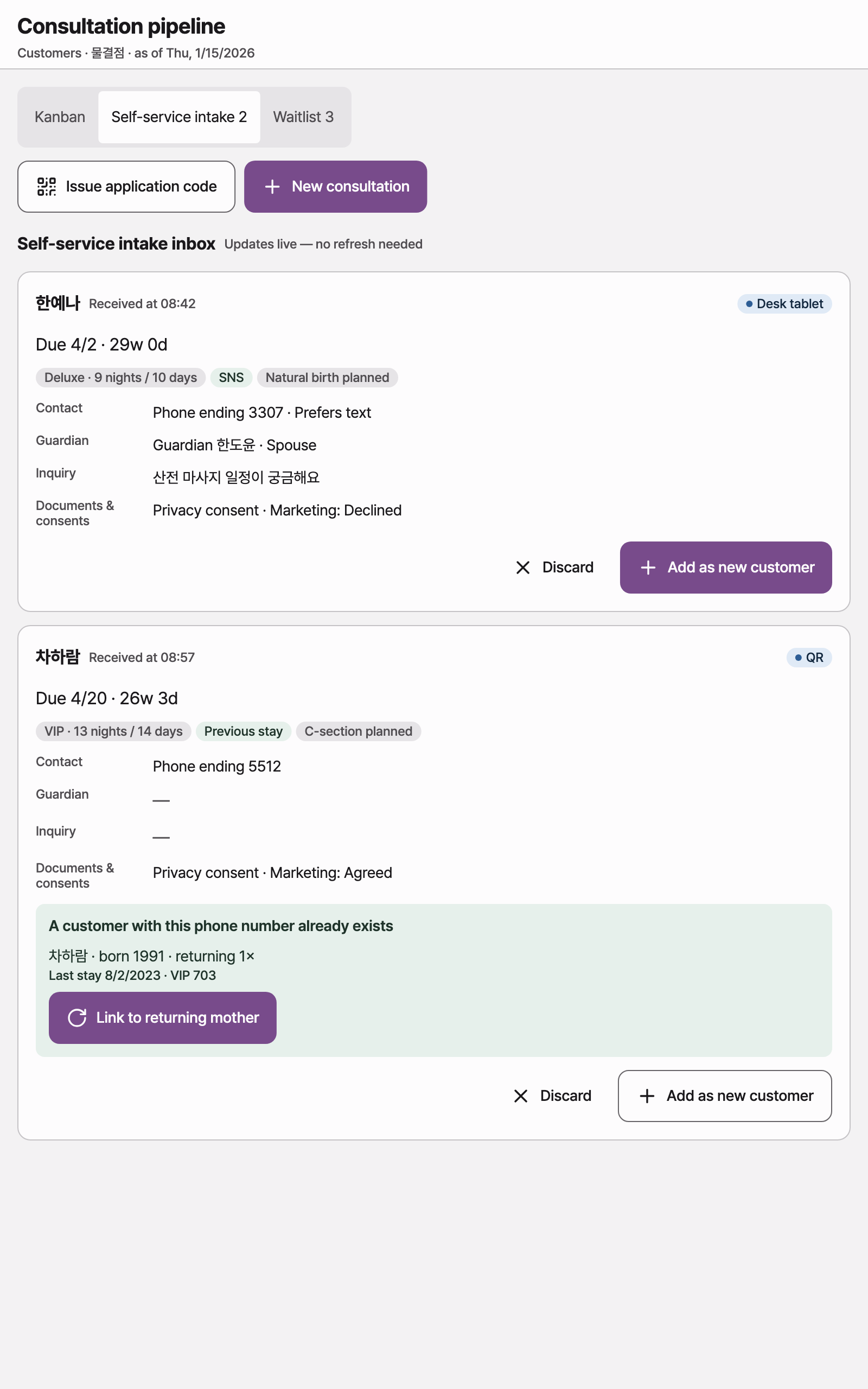
Task: Click Received at 08:57 timestamp
Action: (142, 658)
